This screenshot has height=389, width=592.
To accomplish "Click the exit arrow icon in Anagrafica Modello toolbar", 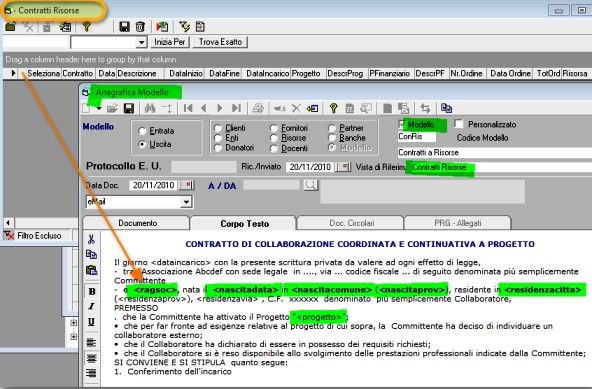I will point(312,109).
